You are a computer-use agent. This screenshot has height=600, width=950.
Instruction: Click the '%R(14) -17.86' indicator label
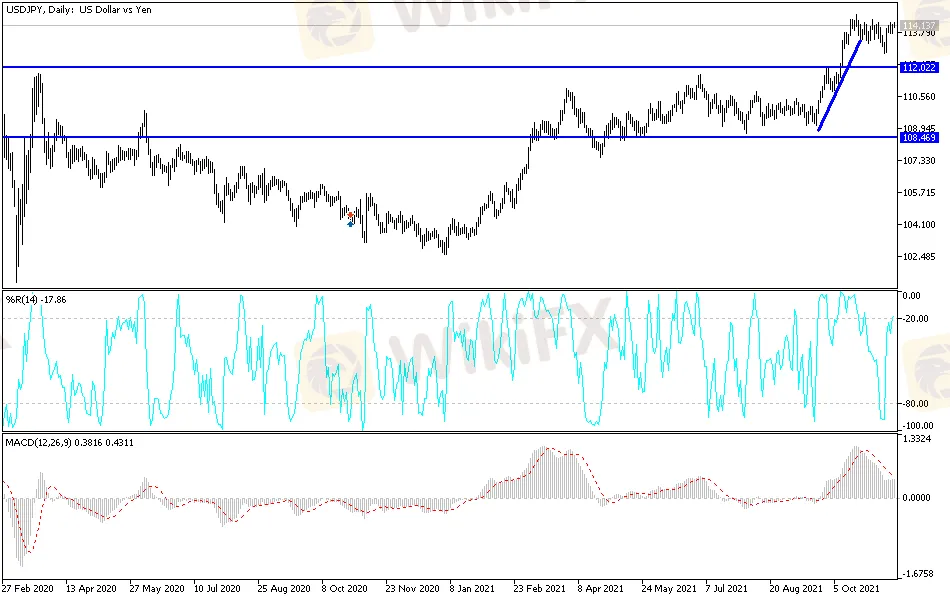tap(36, 299)
